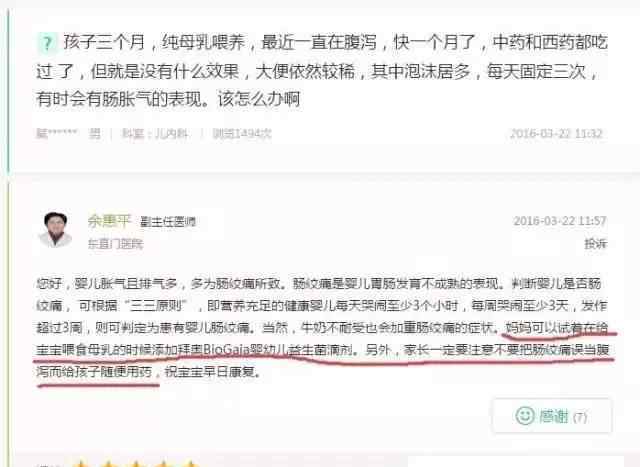
Task: Click the green question mark icon
Action: click(x=47, y=43)
